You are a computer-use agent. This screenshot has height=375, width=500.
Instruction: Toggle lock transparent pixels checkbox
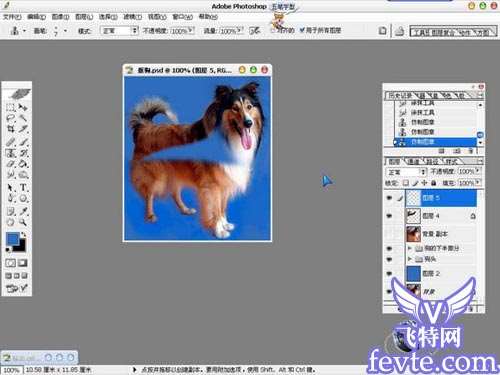pos(406,183)
